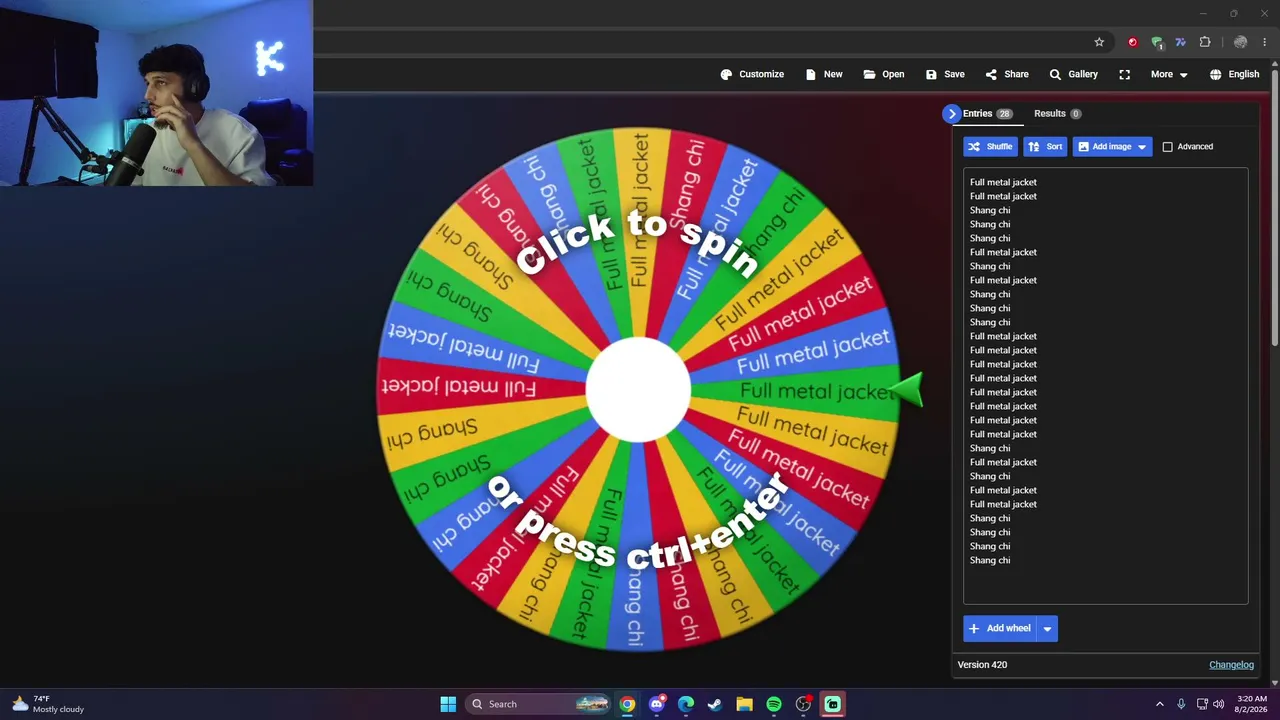
Task: Share this wheel
Action: tap(1007, 74)
